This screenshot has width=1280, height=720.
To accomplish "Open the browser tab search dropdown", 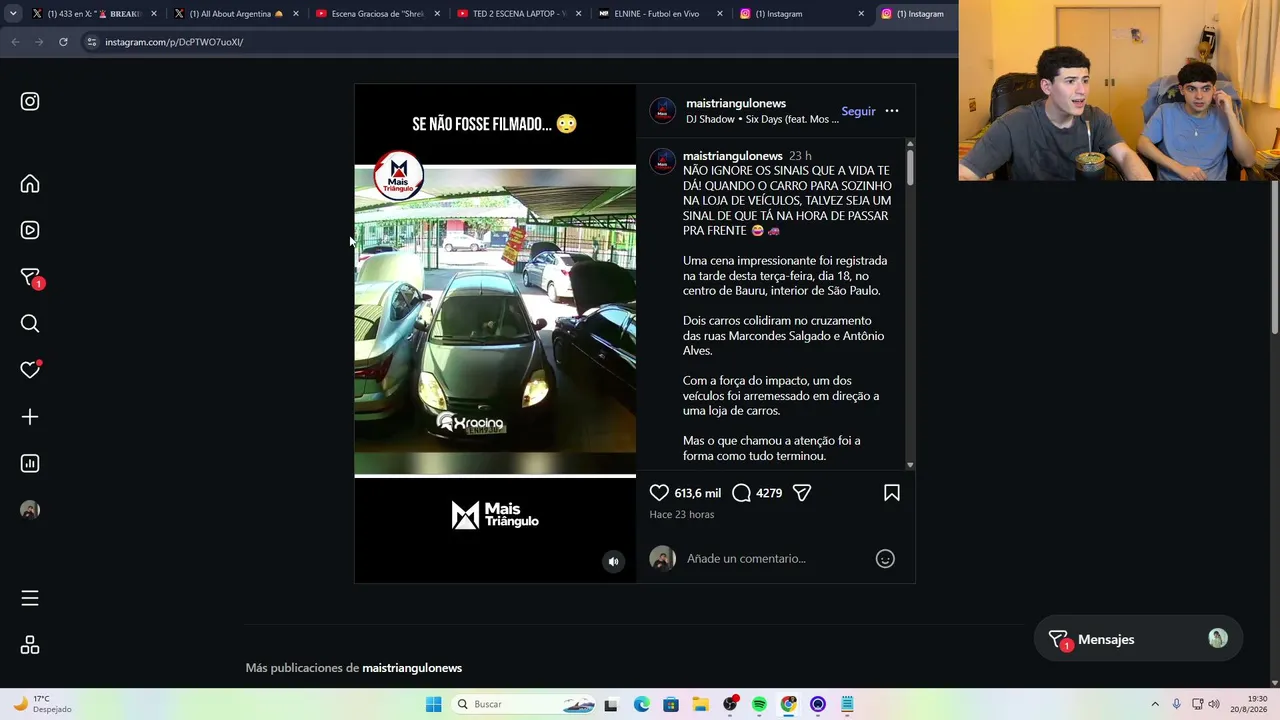I will tap(12, 14).
